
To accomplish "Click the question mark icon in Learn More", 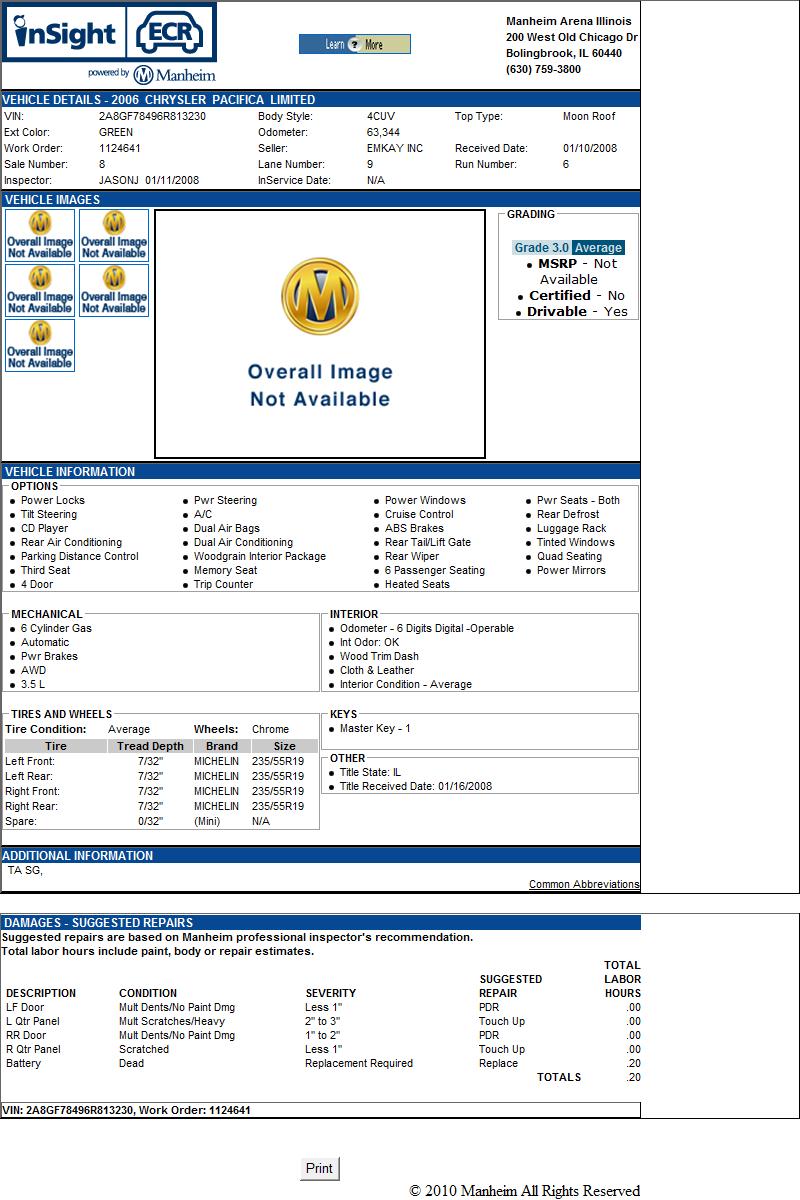I will (354, 45).
